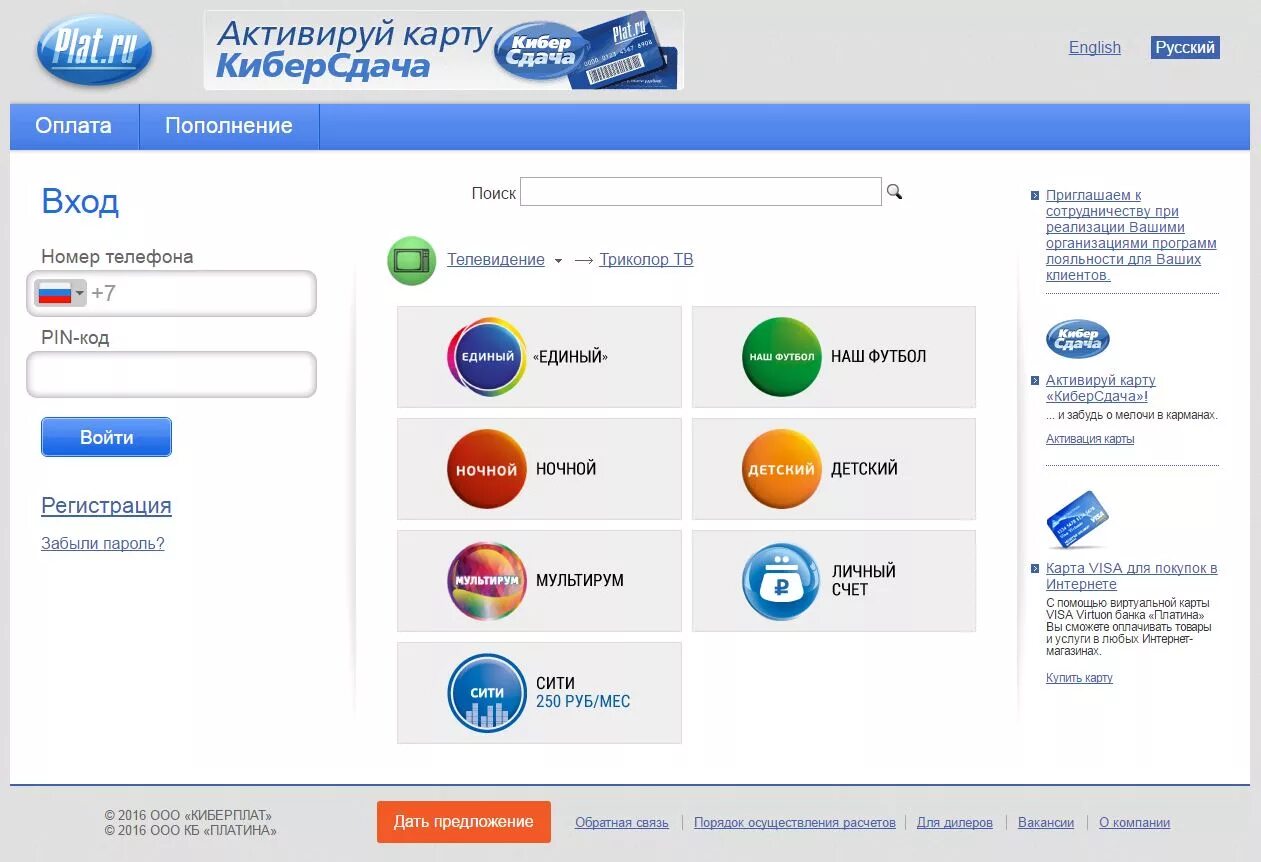Viewport: 1261px width, 862px height.
Task: Click the Plat.ru logo
Action: [94, 50]
